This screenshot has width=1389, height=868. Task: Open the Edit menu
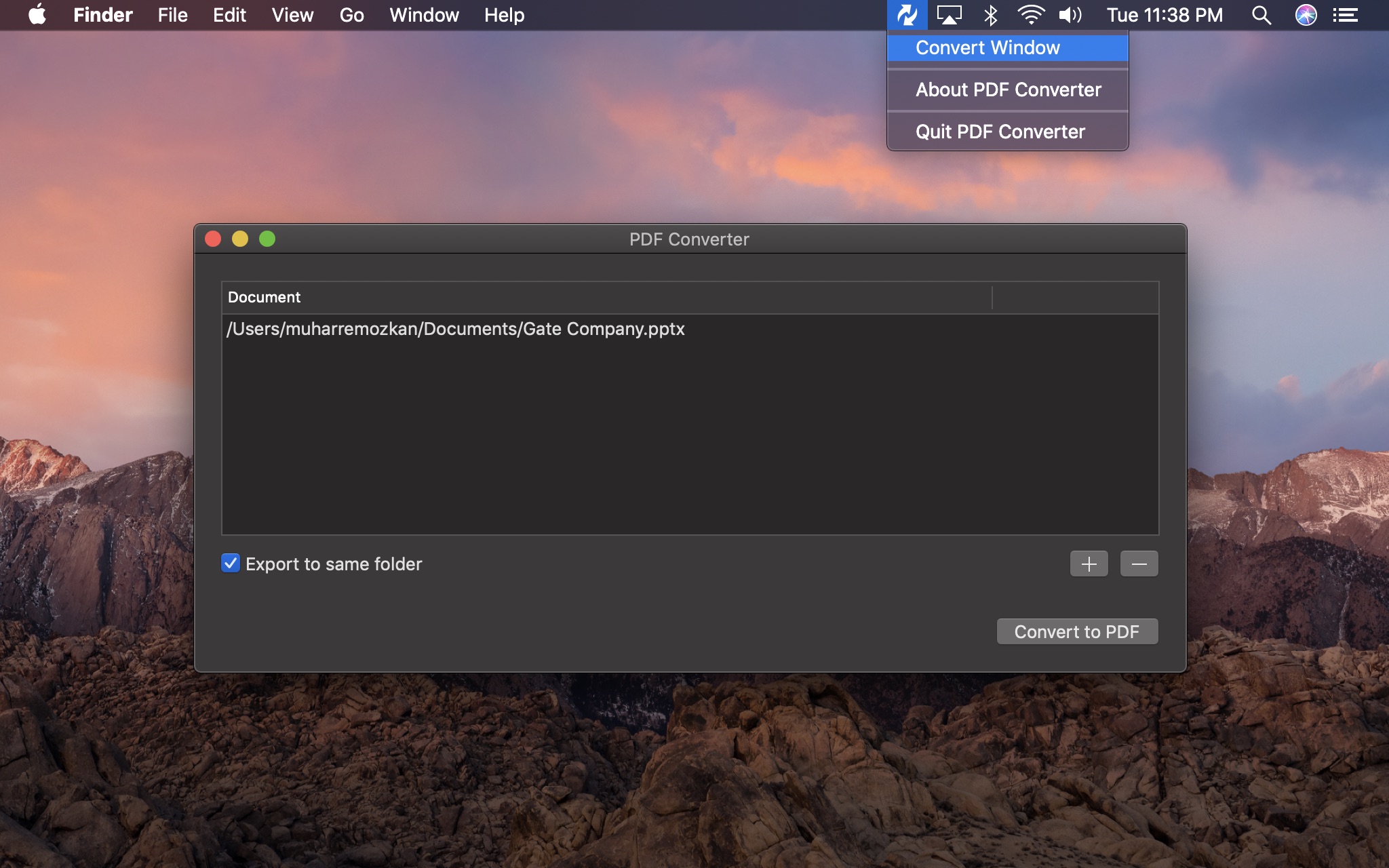point(229,15)
